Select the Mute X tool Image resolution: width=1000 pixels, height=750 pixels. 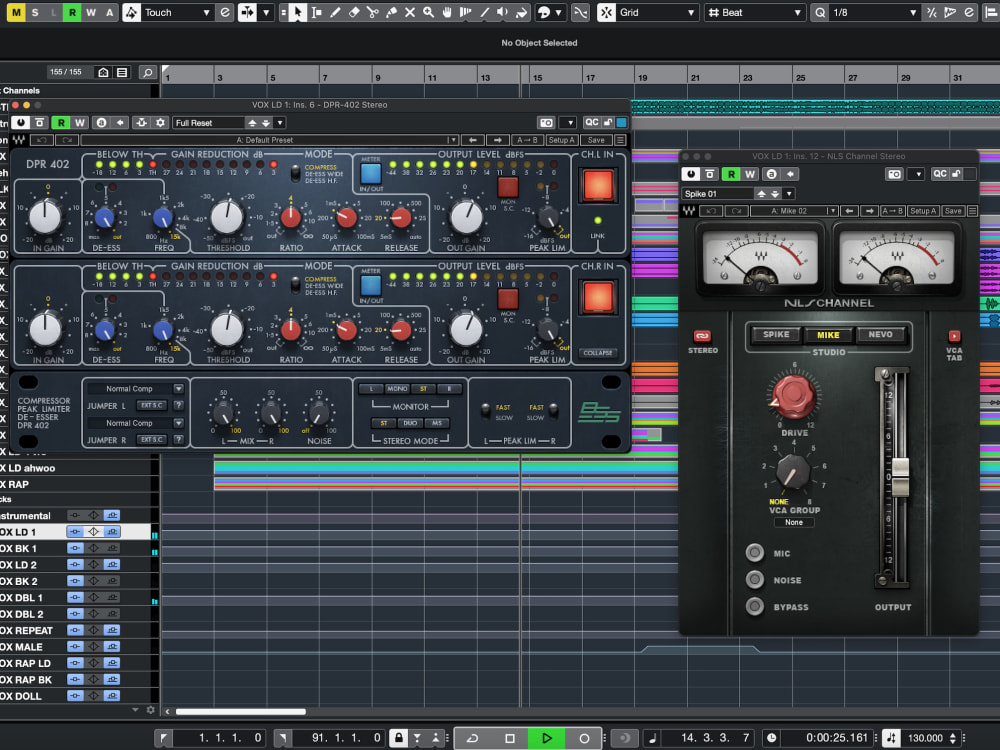410,12
